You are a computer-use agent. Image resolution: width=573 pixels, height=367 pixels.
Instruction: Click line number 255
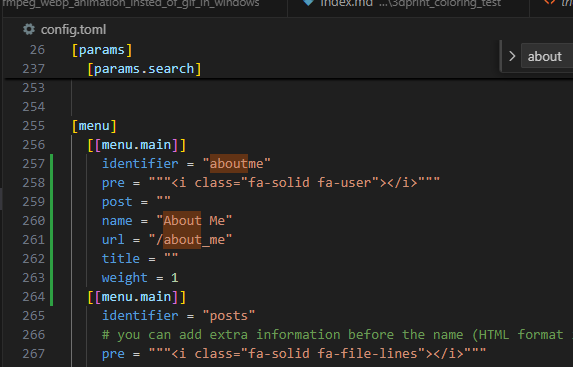(x=34, y=126)
